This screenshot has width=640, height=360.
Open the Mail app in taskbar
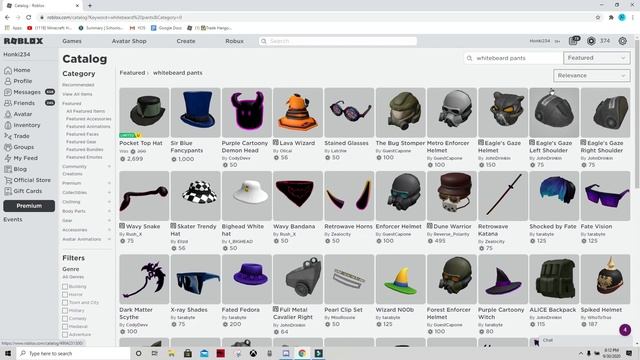(204, 353)
